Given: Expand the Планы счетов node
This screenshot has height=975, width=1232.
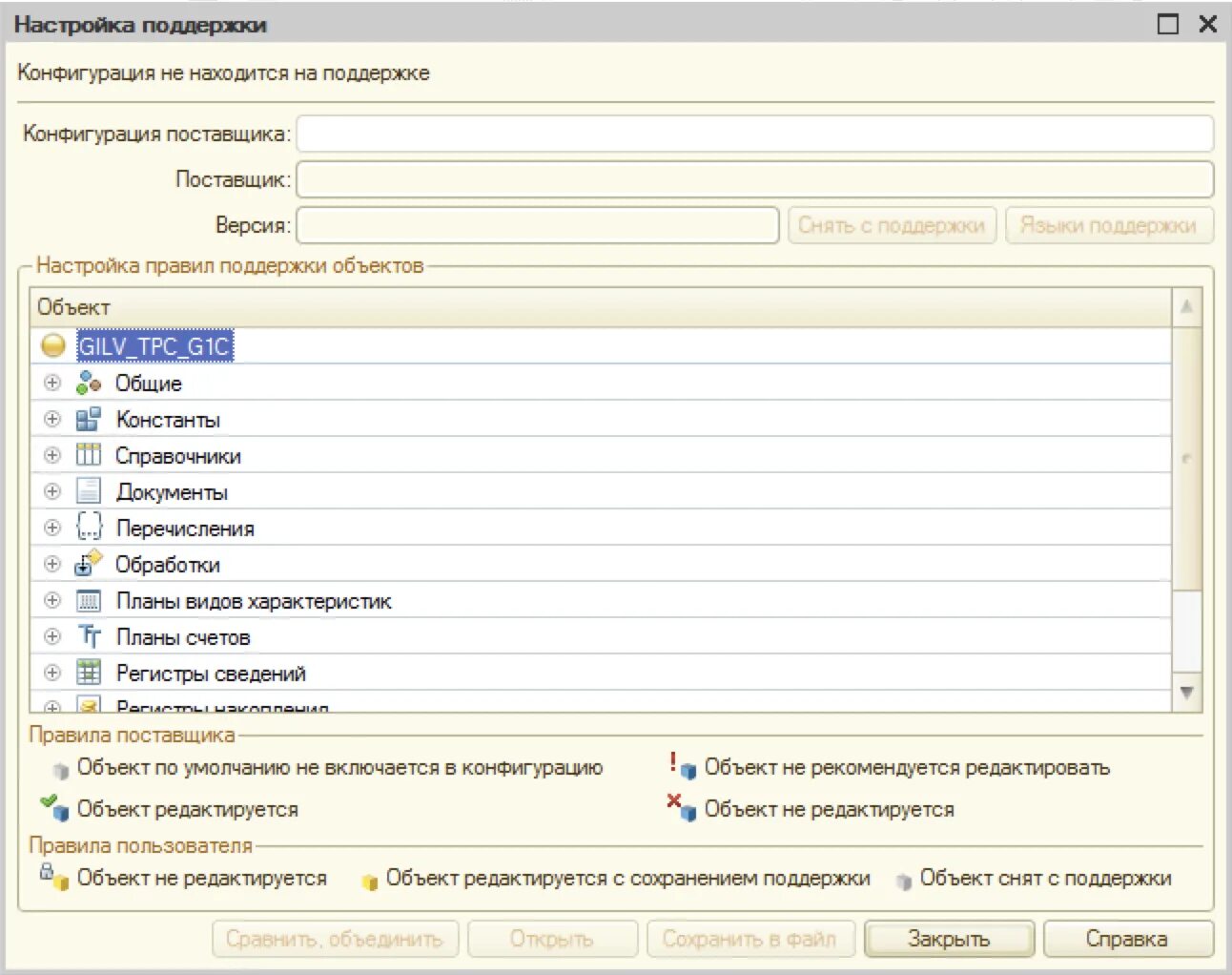Looking at the screenshot, I should (x=52, y=636).
